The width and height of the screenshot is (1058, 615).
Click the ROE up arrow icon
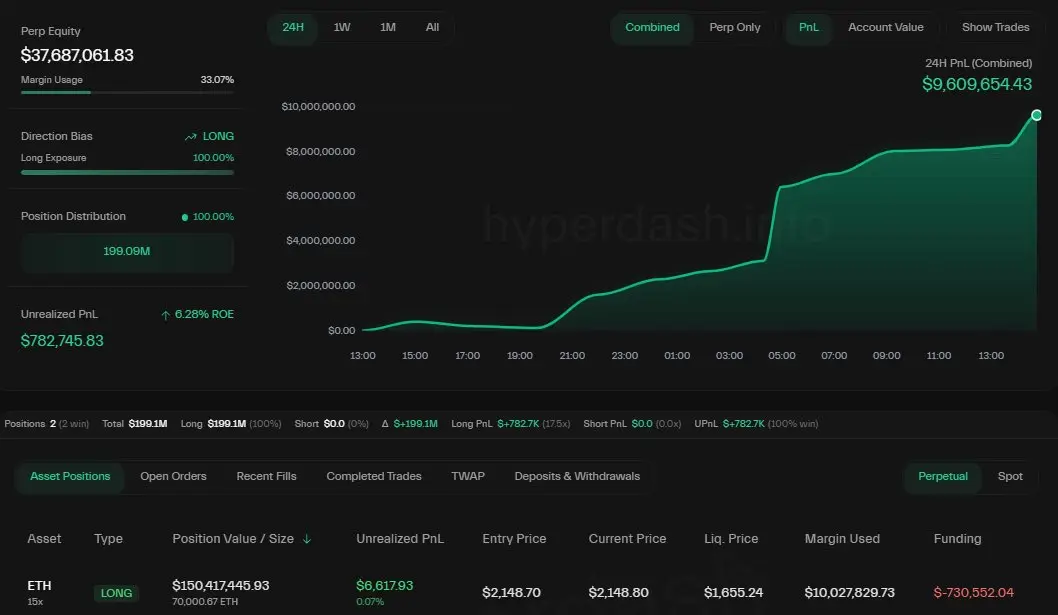coord(165,315)
